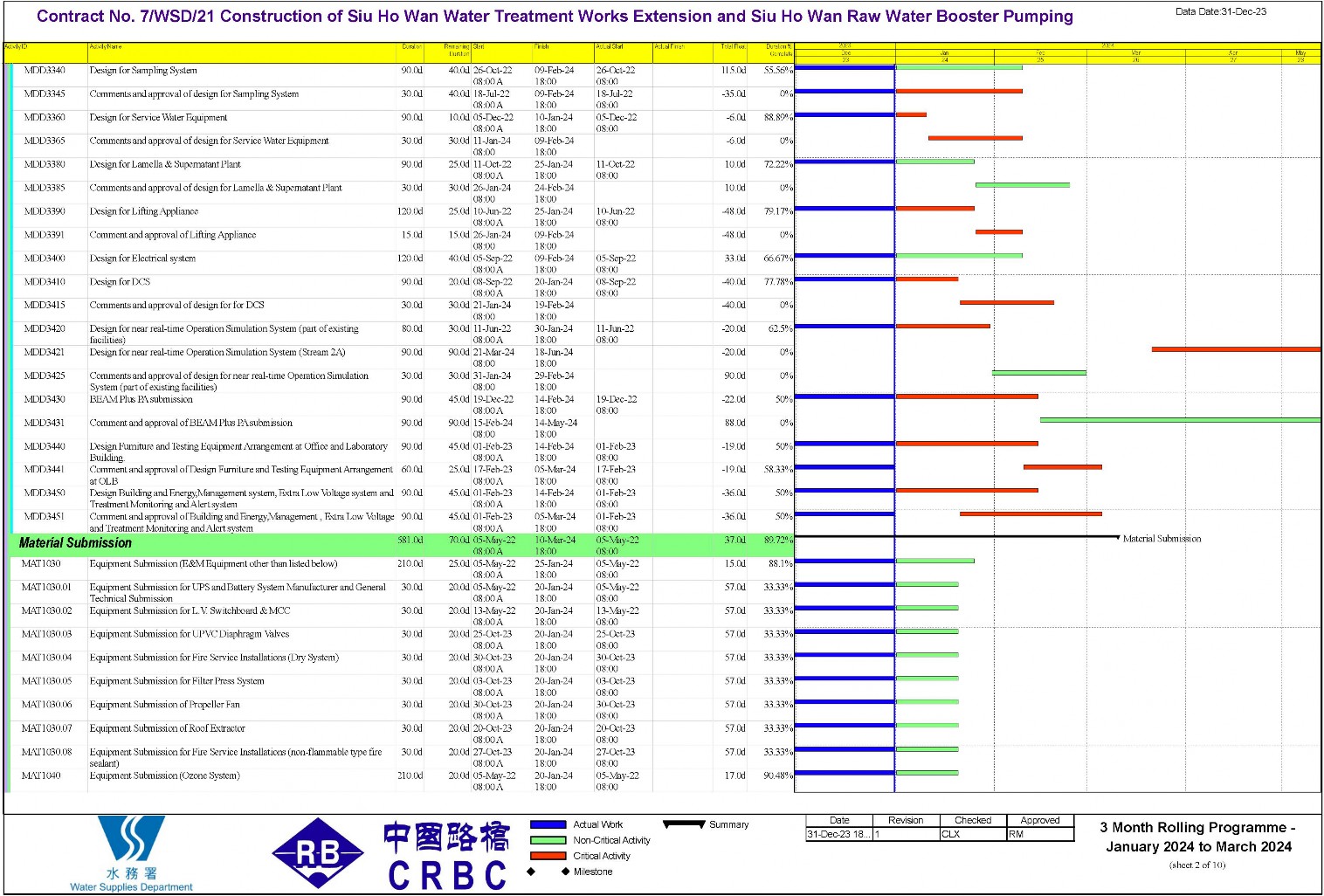The height and width of the screenshot is (896, 1324).
Task: Click the green Gantt bar for MDD3425
Action: coord(1039,373)
